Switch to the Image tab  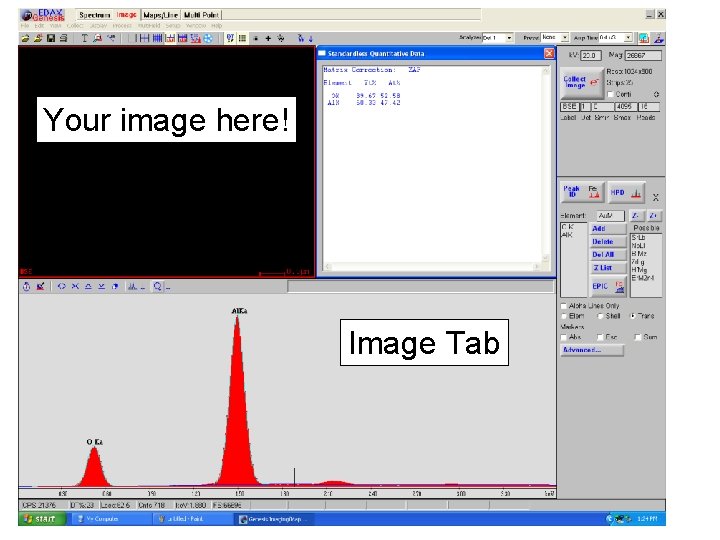[x=126, y=15]
